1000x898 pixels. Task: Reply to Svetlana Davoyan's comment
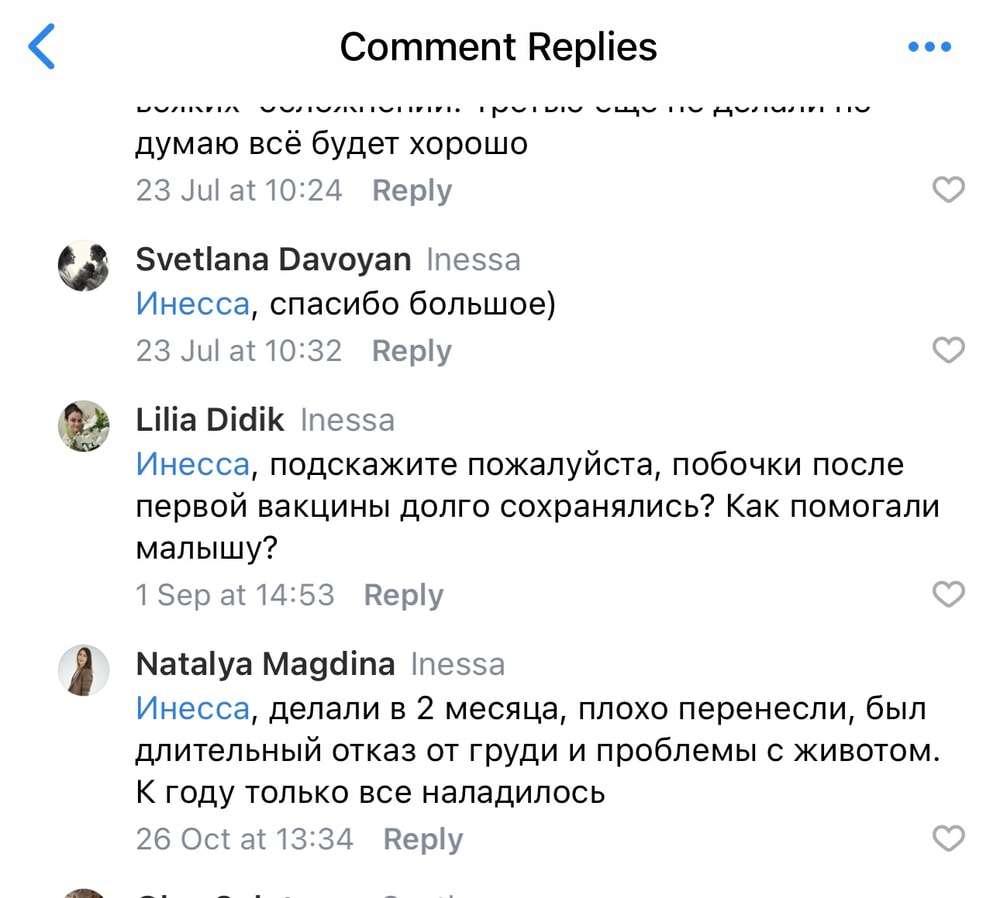(x=411, y=351)
